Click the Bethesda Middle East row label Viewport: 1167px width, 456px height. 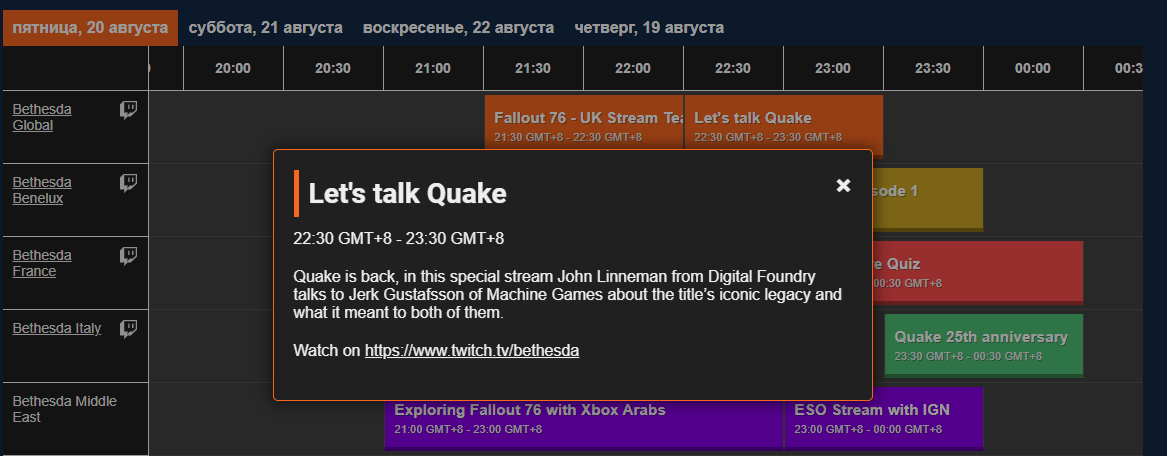point(65,409)
